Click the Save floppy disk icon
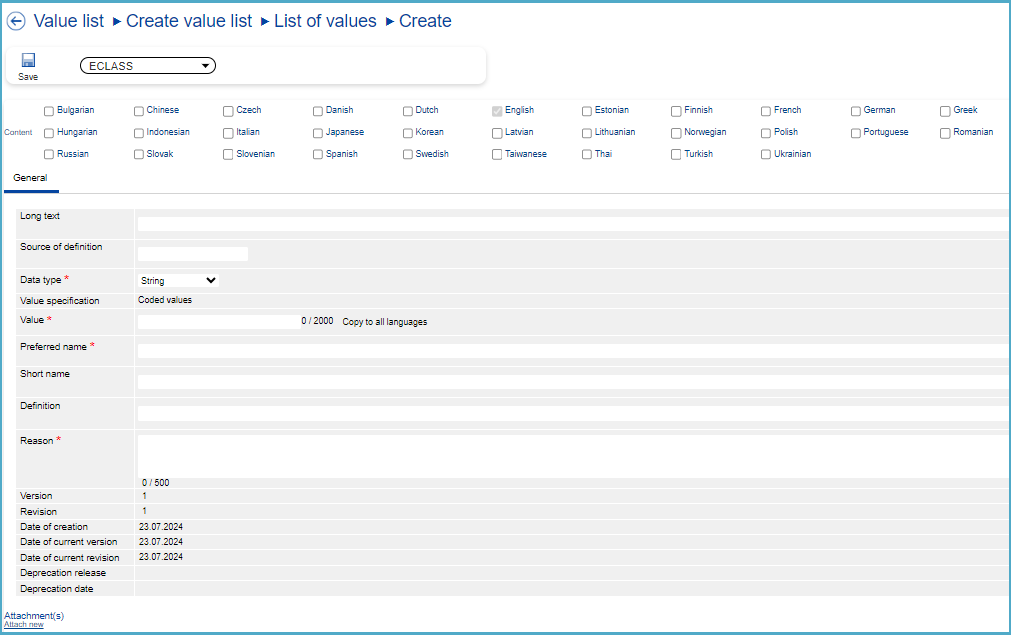This screenshot has height=635, width=1011. (28, 61)
